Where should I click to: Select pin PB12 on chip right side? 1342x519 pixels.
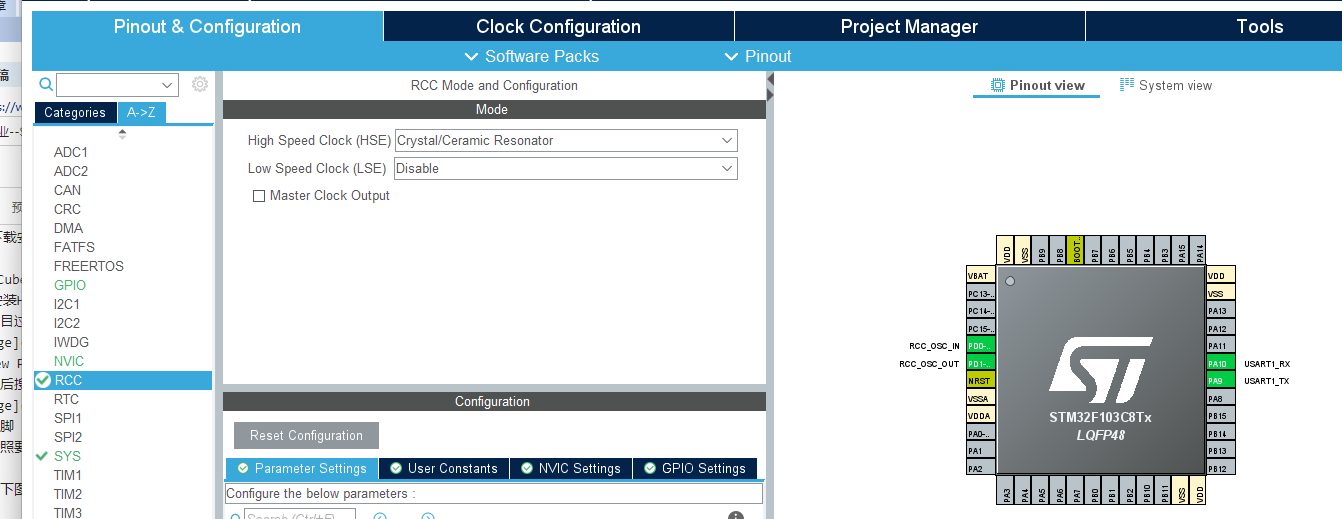coord(1221,468)
